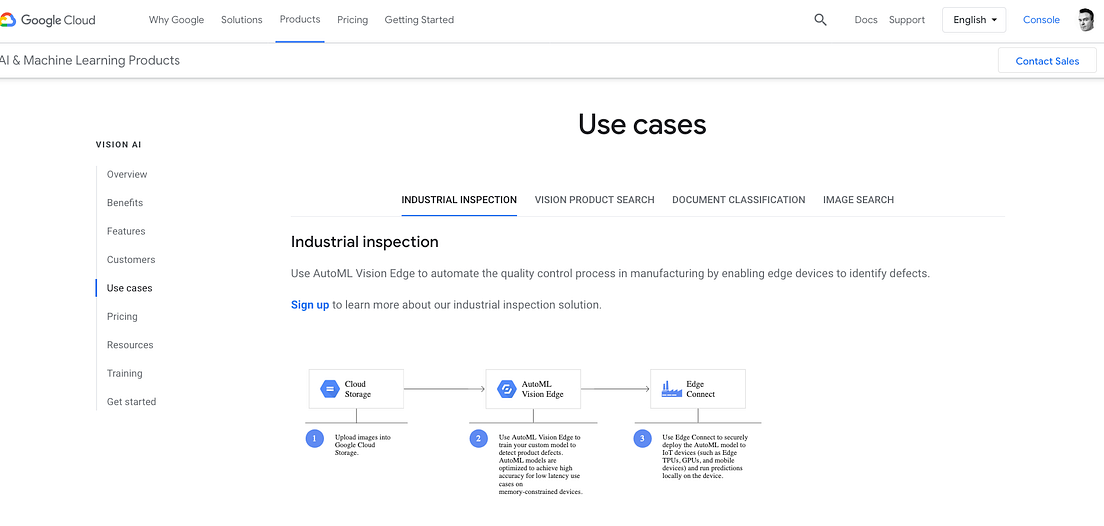
Task: Click the AutoML Vision Edge hexagon icon
Action: click(x=507, y=389)
